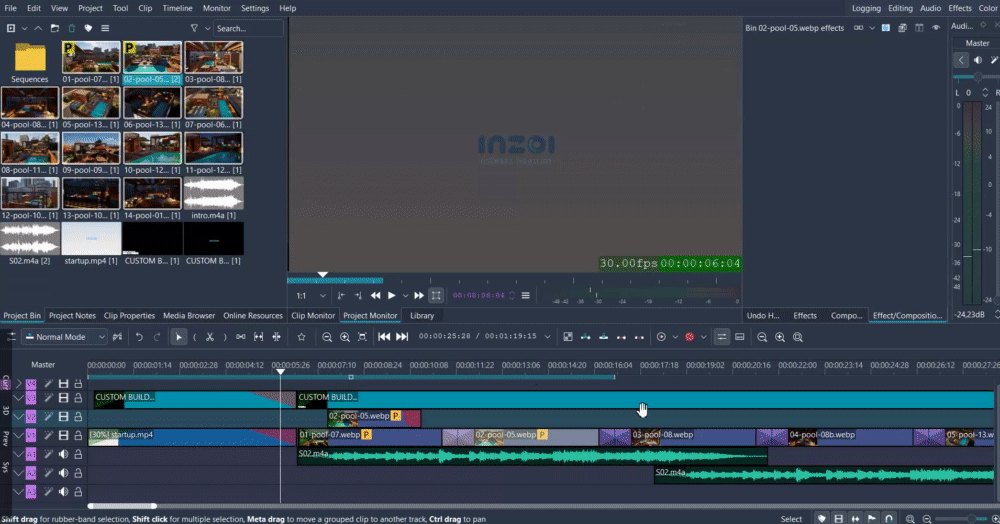Screen dimensions: 1000x524
Task: Switch to the Clip Monitor tab
Action: (312, 316)
